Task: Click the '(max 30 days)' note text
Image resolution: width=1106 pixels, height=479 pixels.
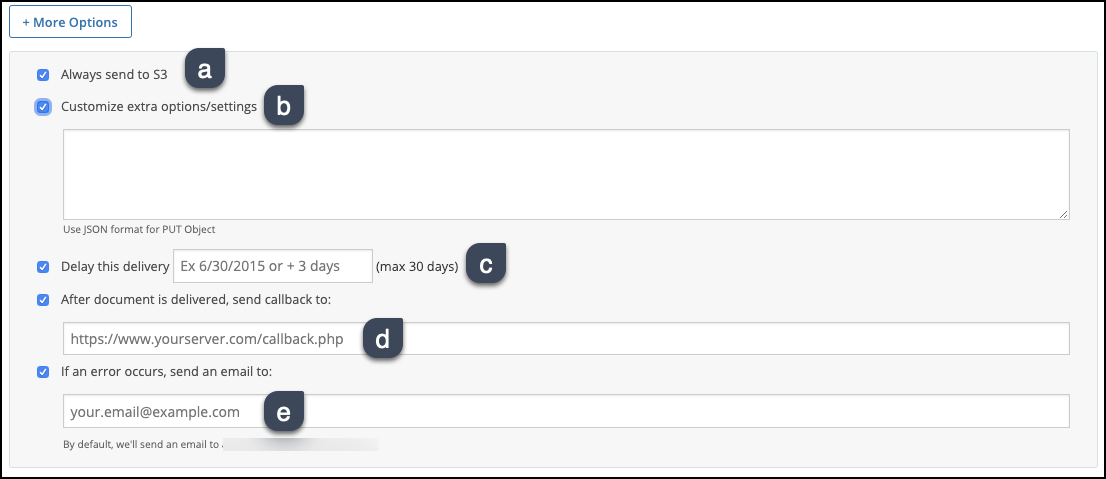Action: click(417, 267)
